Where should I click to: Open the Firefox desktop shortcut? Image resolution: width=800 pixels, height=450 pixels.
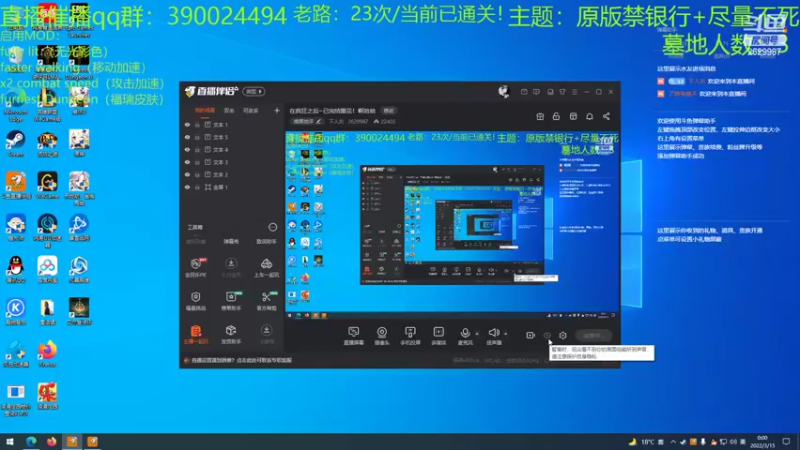pyautogui.click(x=47, y=353)
